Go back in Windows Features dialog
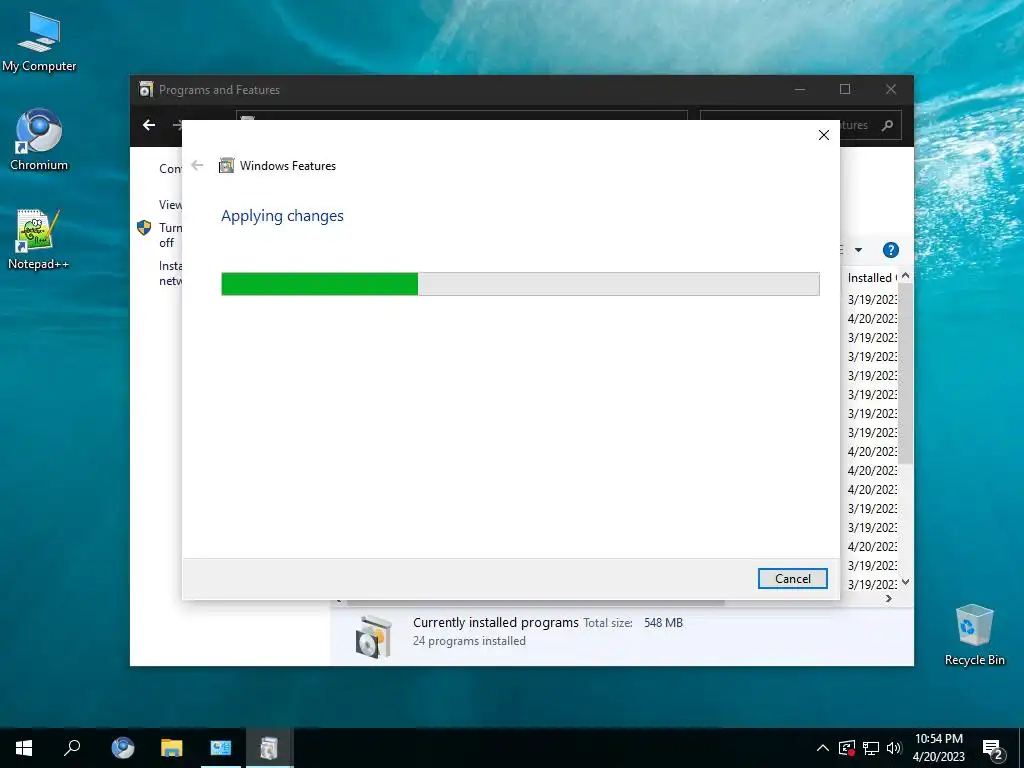 pyautogui.click(x=197, y=166)
